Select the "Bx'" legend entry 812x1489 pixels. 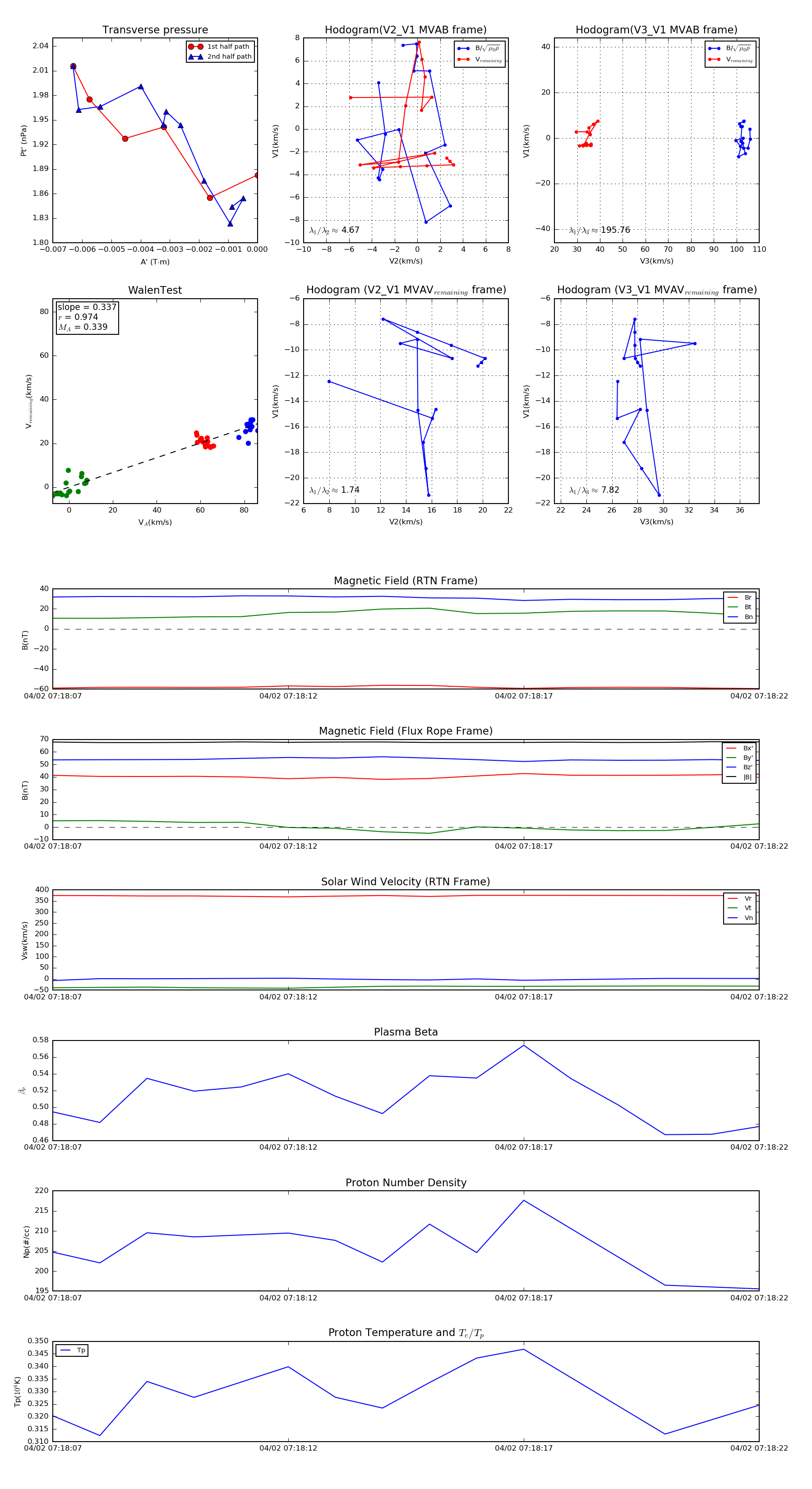click(x=739, y=749)
